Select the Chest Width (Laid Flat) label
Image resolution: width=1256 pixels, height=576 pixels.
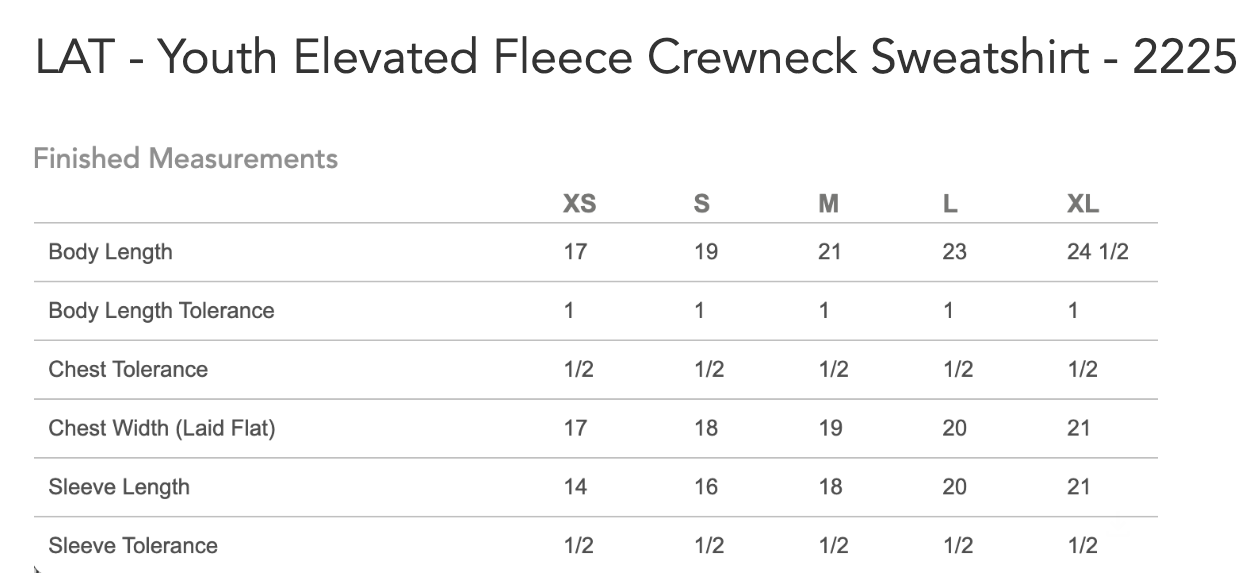(x=162, y=429)
